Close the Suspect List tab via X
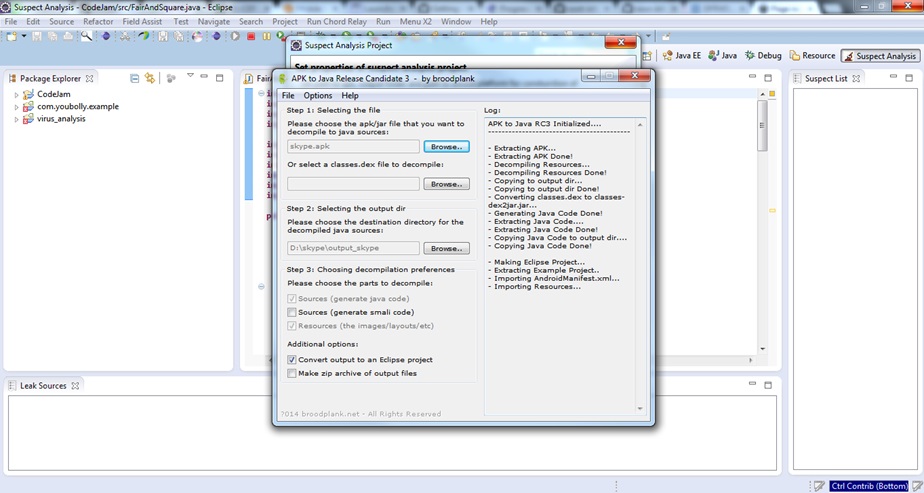This screenshot has height=493, width=924. (856, 78)
